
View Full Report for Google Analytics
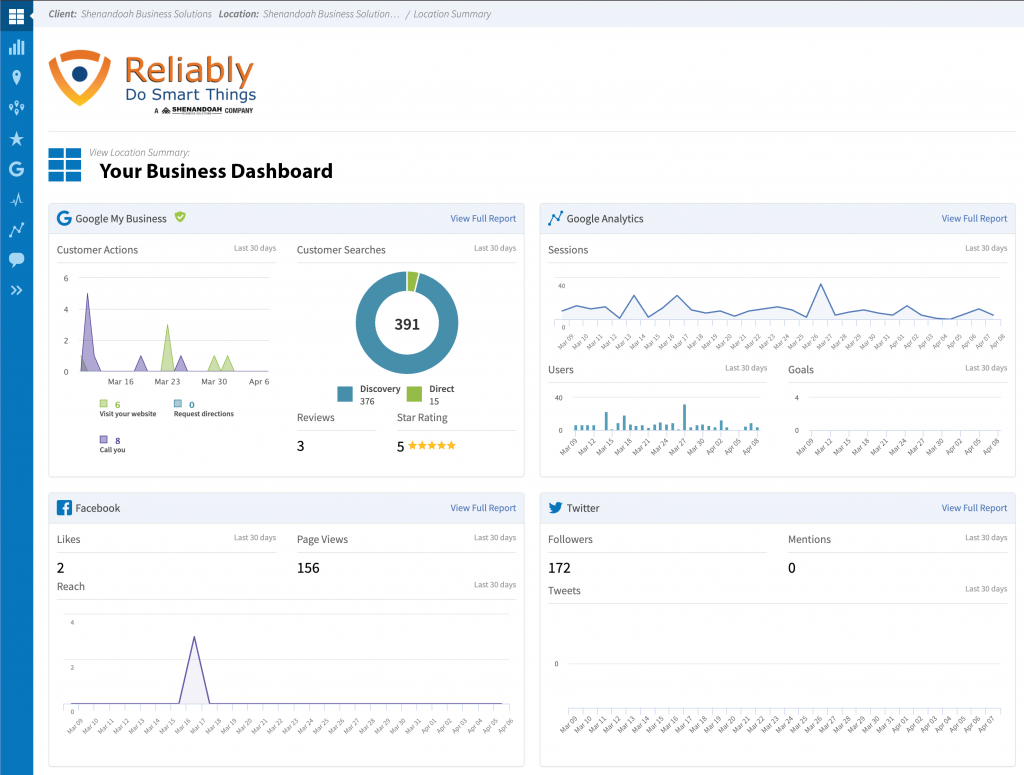point(974,219)
